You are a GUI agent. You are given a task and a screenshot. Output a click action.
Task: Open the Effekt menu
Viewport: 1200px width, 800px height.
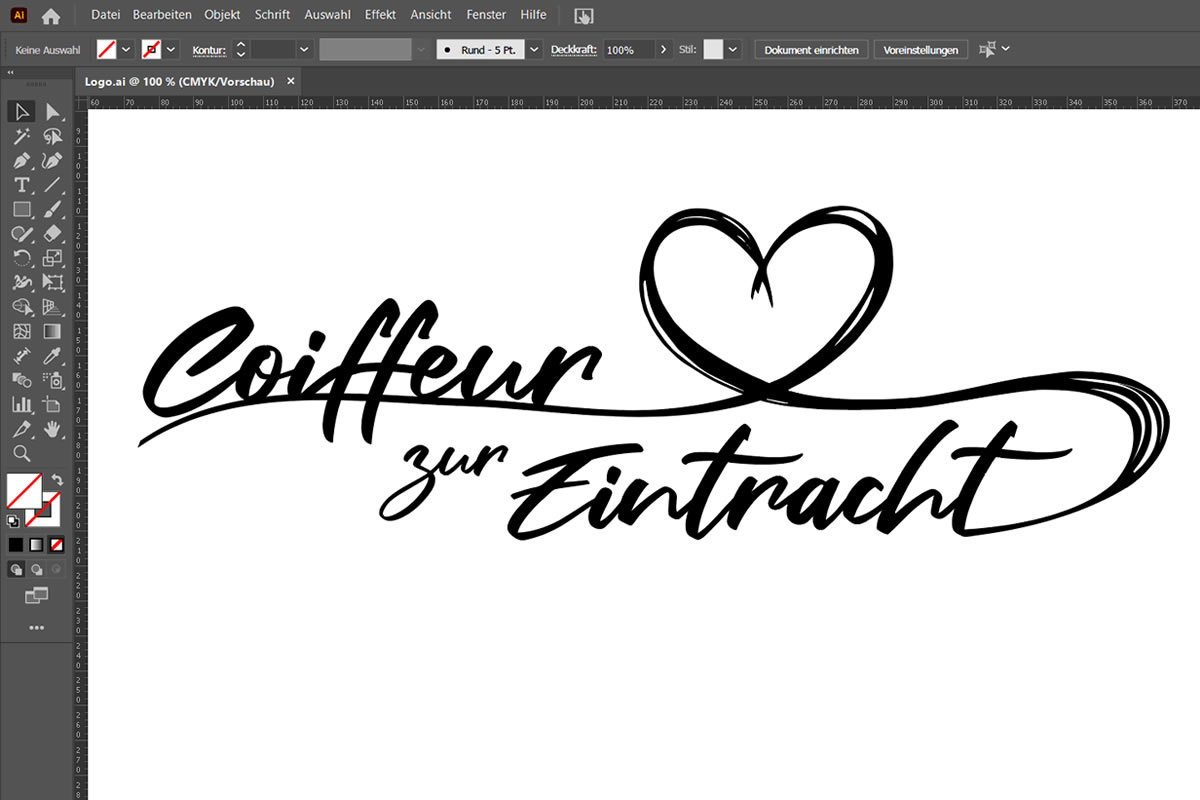tap(380, 15)
